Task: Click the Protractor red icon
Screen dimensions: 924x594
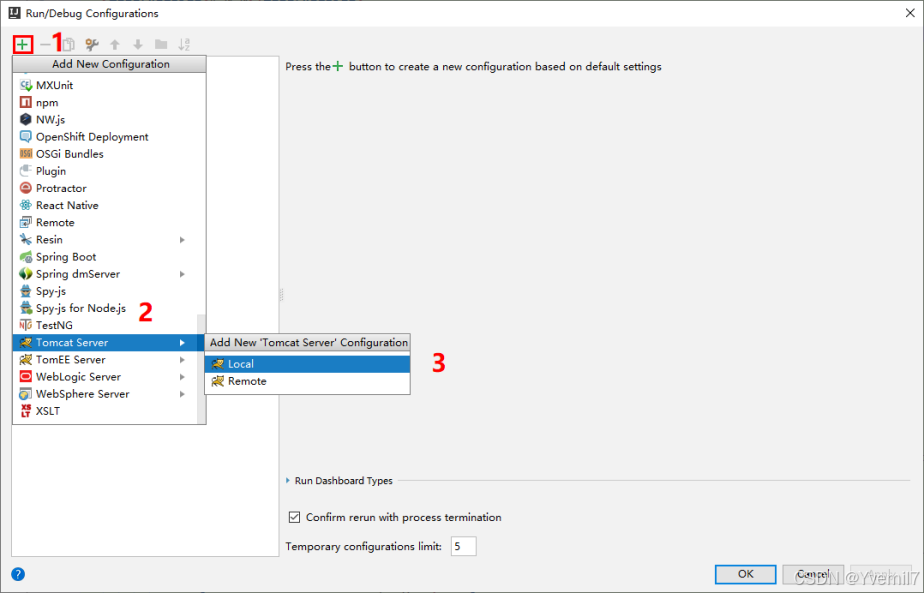Action: 25,188
